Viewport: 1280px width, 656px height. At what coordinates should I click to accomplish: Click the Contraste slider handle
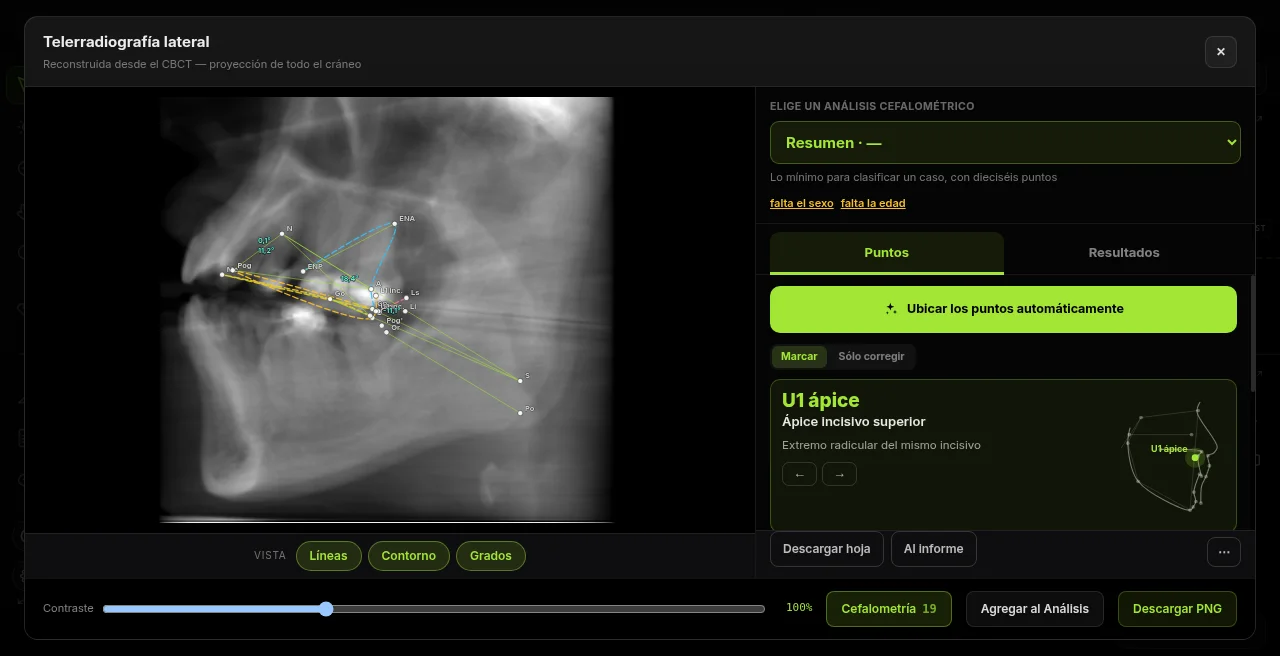(326, 609)
